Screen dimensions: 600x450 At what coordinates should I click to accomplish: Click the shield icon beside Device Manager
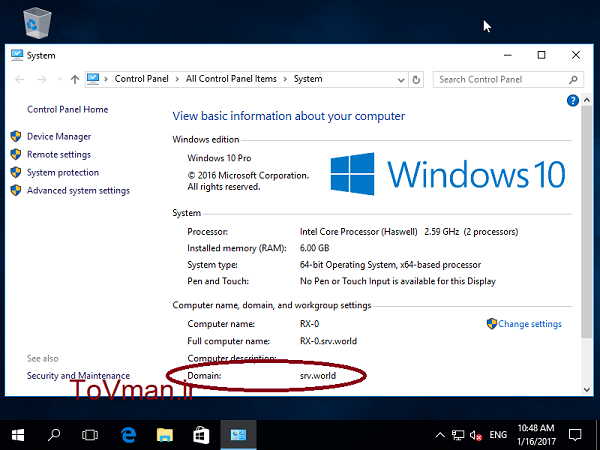click(16, 136)
